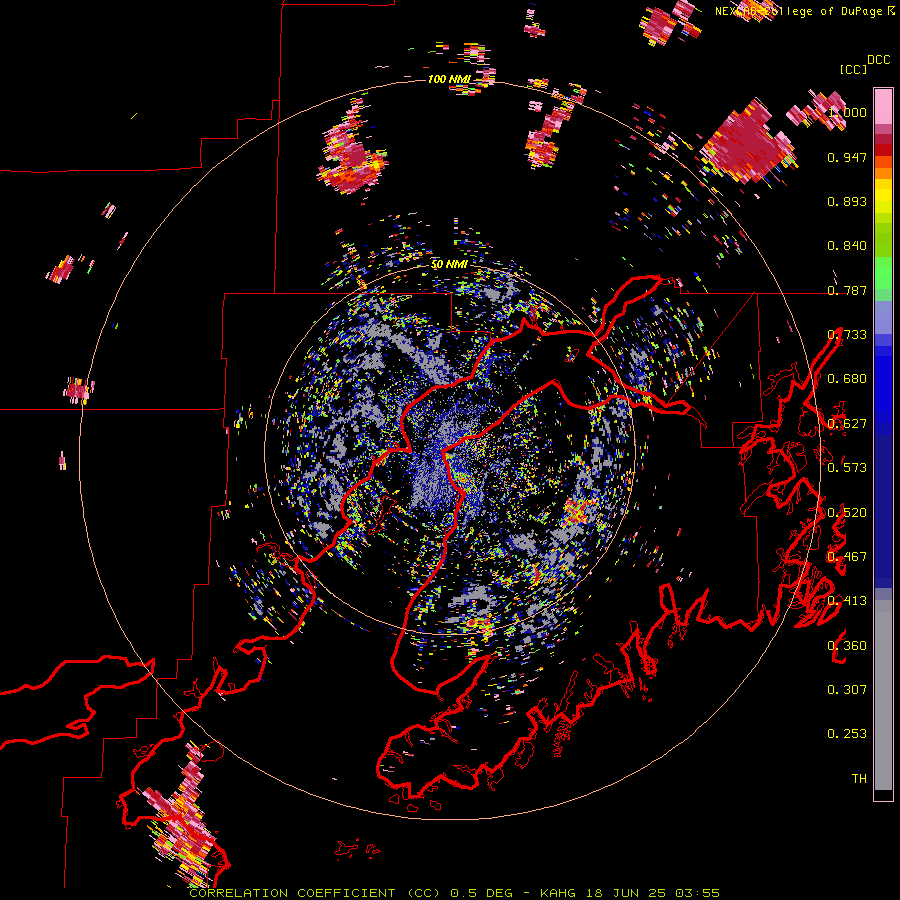Click the 03:55 timestamp
The width and height of the screenshot is (900, 900).
click(x=697, y=893)
